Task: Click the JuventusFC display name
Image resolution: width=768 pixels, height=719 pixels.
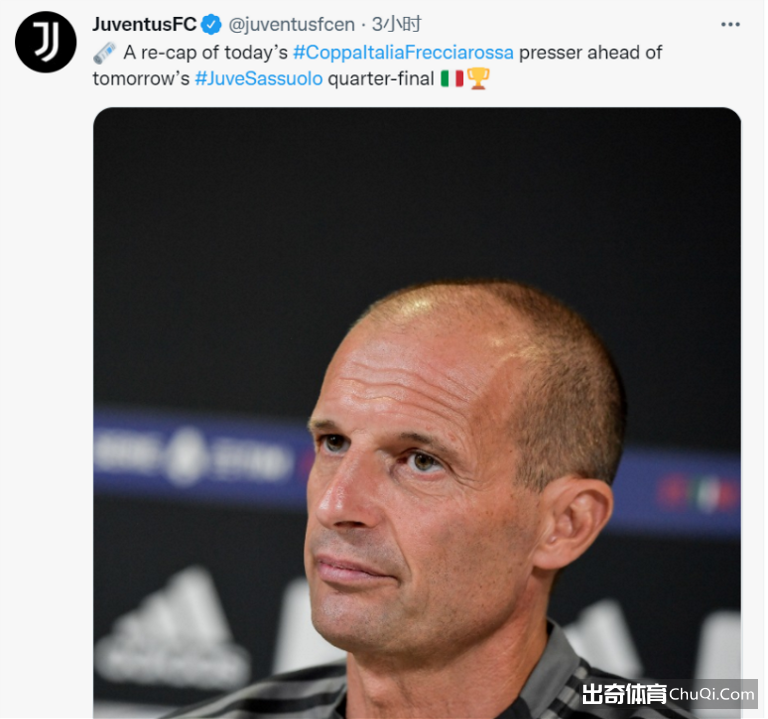Action: (x=144, y=24)
